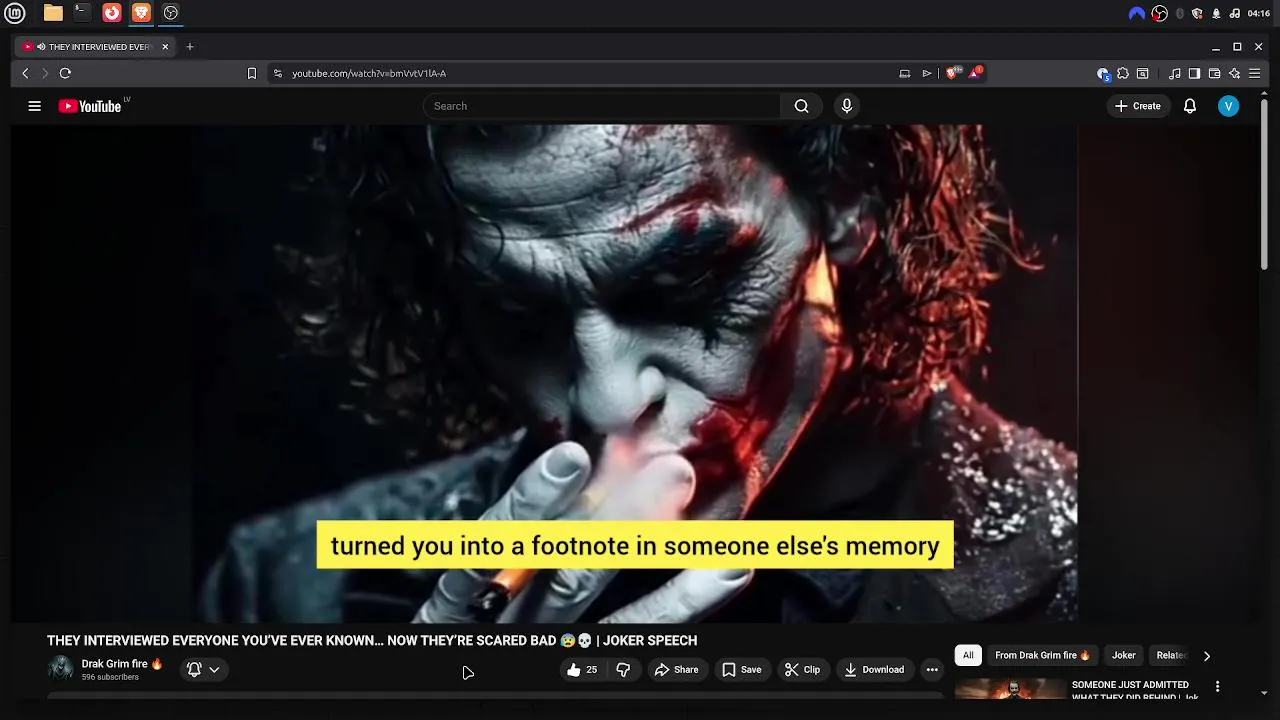The width and height of the screenshot is (1280, 720).
Task: Open more actions three-dot menu under video
Action: click(932, 670)
